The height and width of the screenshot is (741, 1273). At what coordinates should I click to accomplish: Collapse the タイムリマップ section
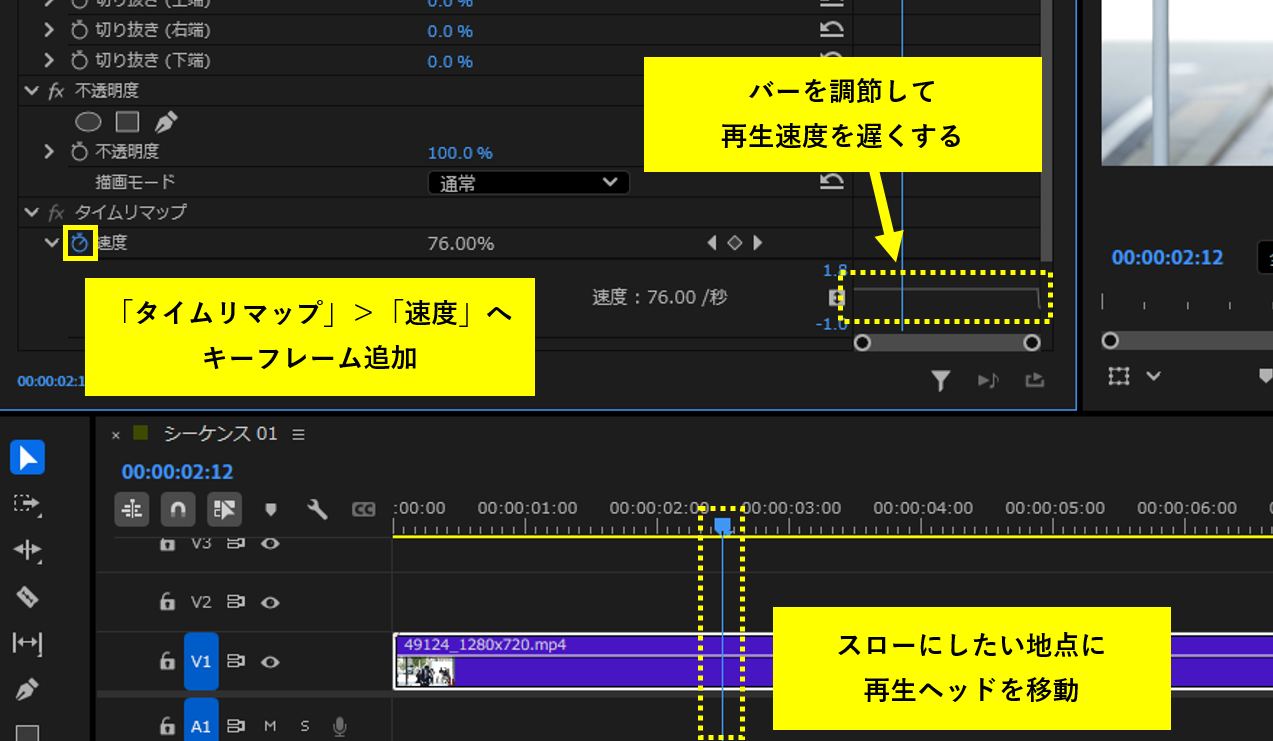click(31, 212)
